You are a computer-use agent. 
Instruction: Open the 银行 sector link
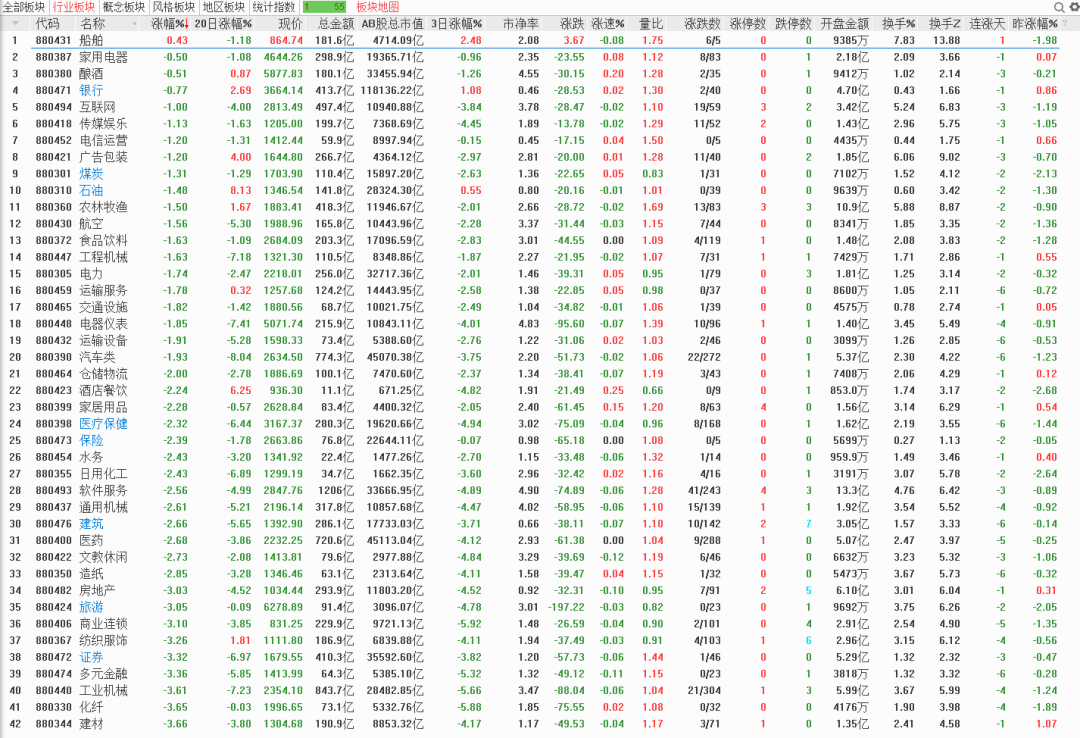coord(91,90)
